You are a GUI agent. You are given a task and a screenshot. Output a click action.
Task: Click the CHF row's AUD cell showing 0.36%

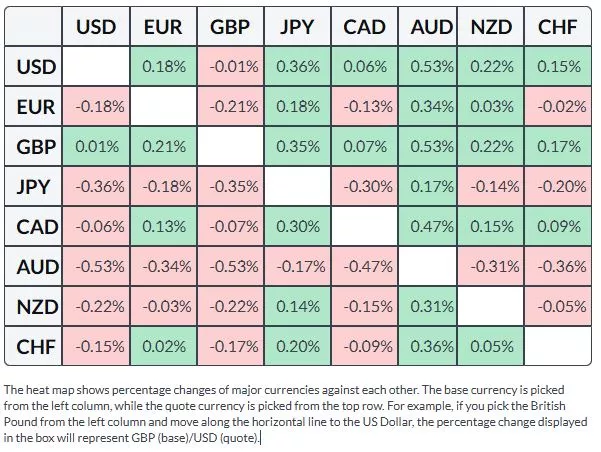pos(432,345)
